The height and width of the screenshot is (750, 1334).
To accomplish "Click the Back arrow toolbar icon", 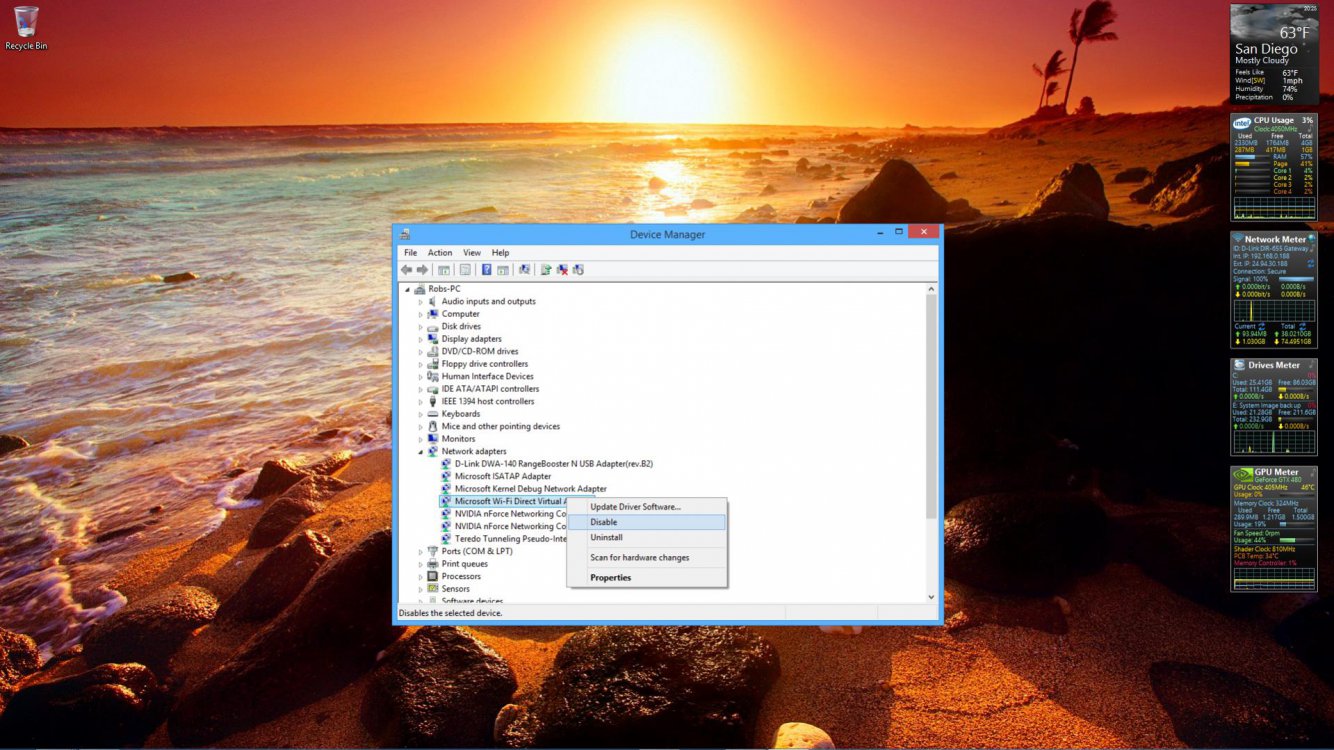I will (x=406, y=270).
